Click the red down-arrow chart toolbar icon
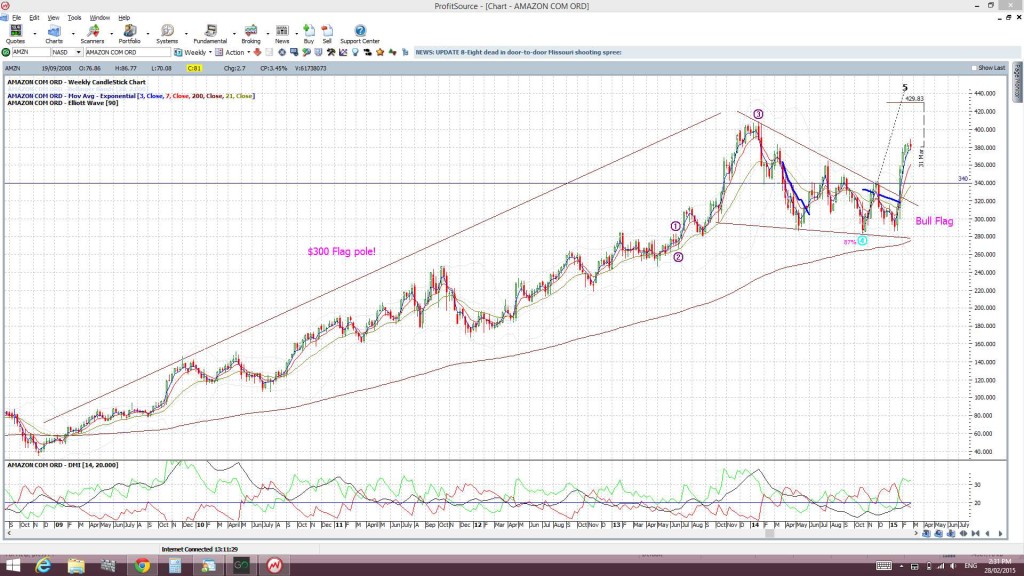This screenshot has height=576, width=1024. coord(257,52)
